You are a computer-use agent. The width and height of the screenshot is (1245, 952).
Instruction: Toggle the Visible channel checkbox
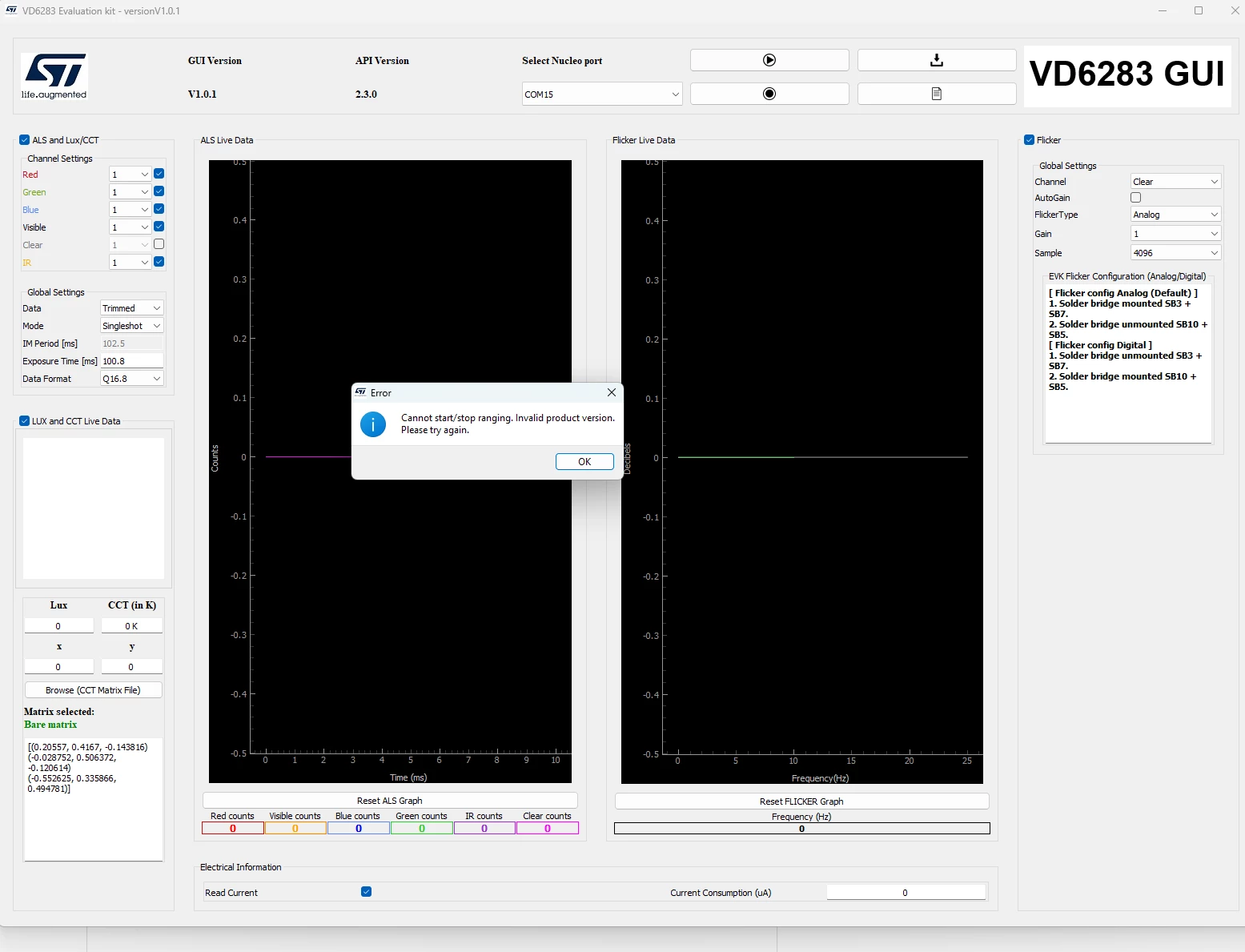159,227
